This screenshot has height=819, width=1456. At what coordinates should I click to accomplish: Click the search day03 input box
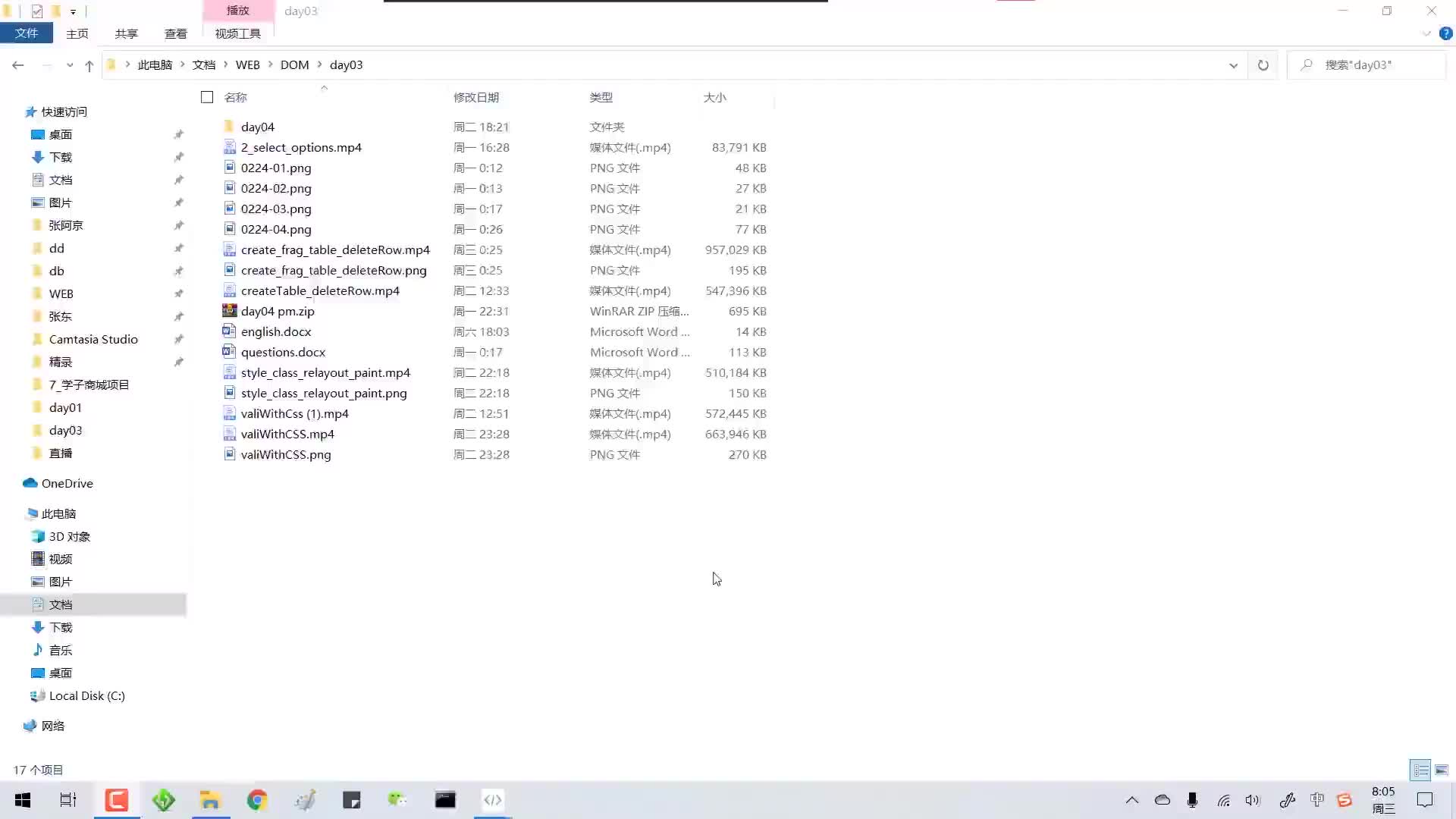pos(1367,65)
